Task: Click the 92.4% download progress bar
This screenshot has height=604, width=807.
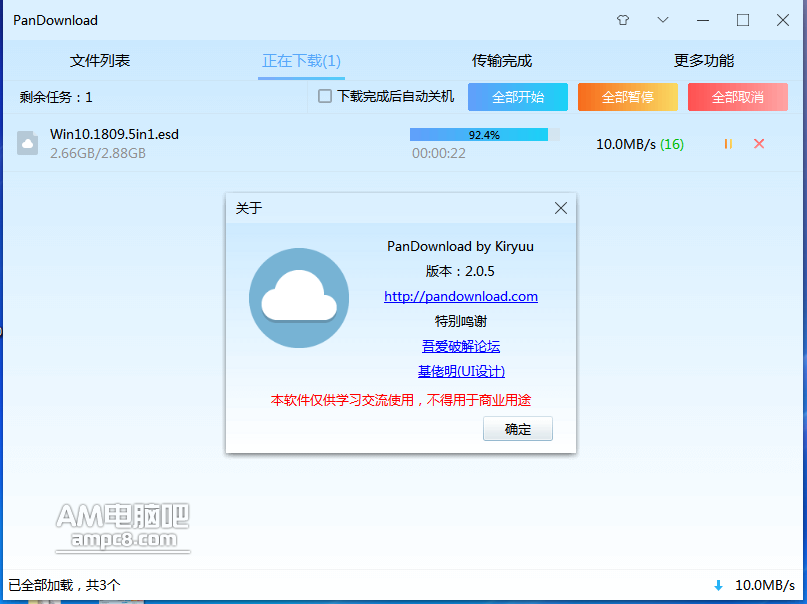Action: [484, 135]
